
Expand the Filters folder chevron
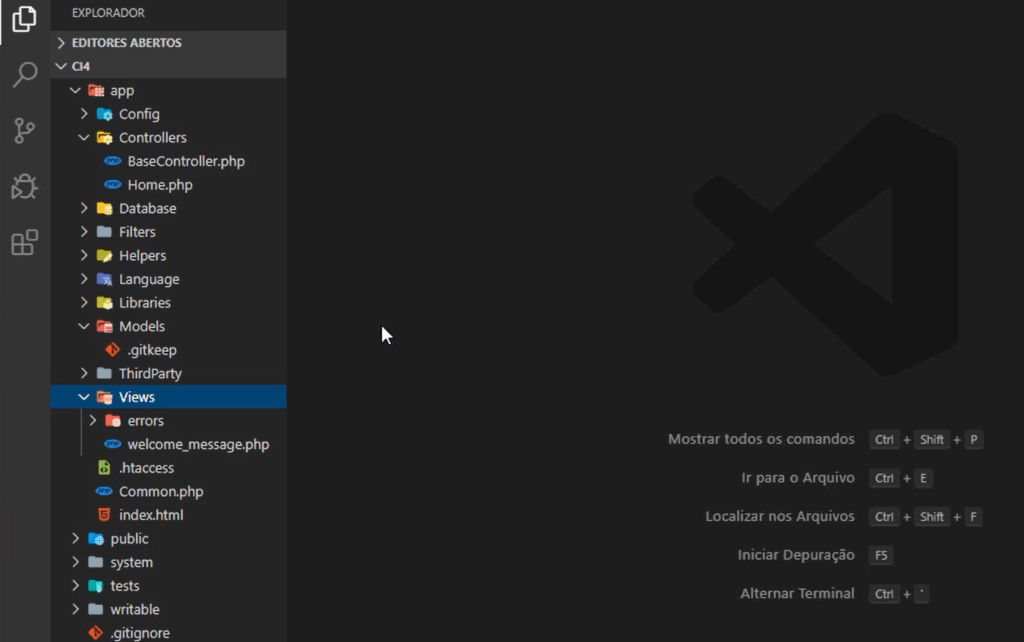(x=84, y=232)
